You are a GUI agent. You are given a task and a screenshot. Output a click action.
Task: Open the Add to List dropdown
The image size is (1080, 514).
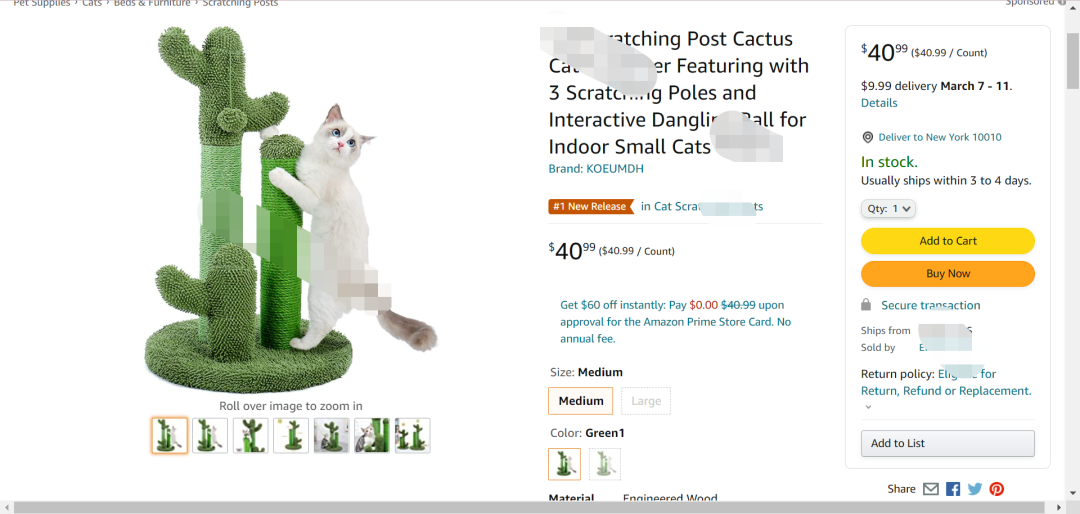pos(948,443)
